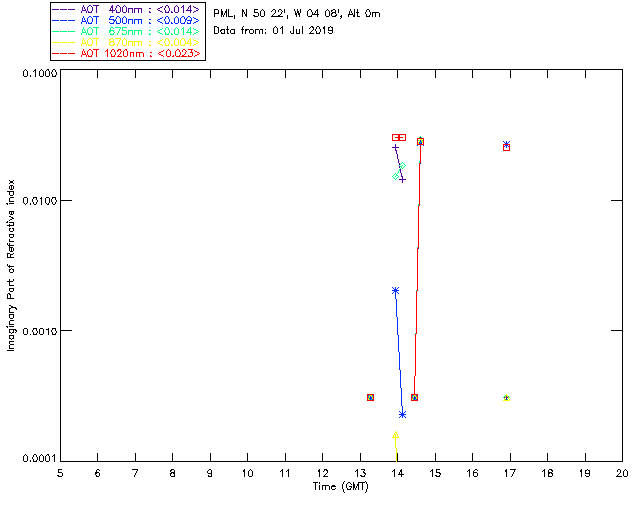Click the yellow triangle marker near 14 GMT
Image resolution: width=640 pixels, height=512 pixels.
click(x=395, y=435)
